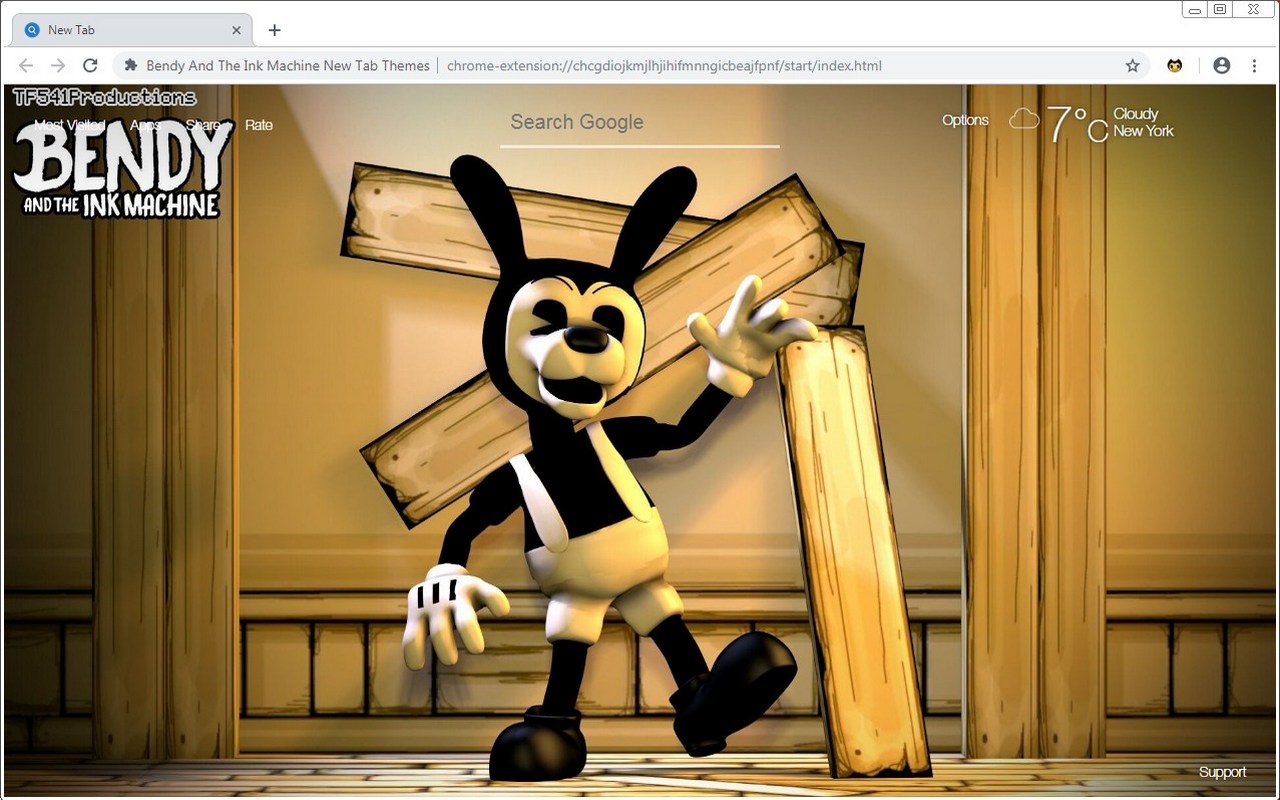Reload the page with the refresh icon
1280x800 pixels.
[x=90, y=65]
